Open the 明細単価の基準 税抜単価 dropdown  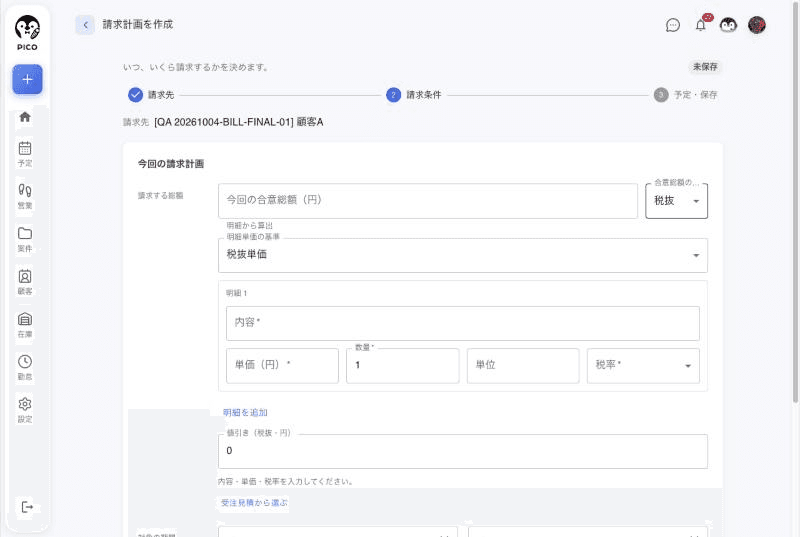click(x=463, y=255)
